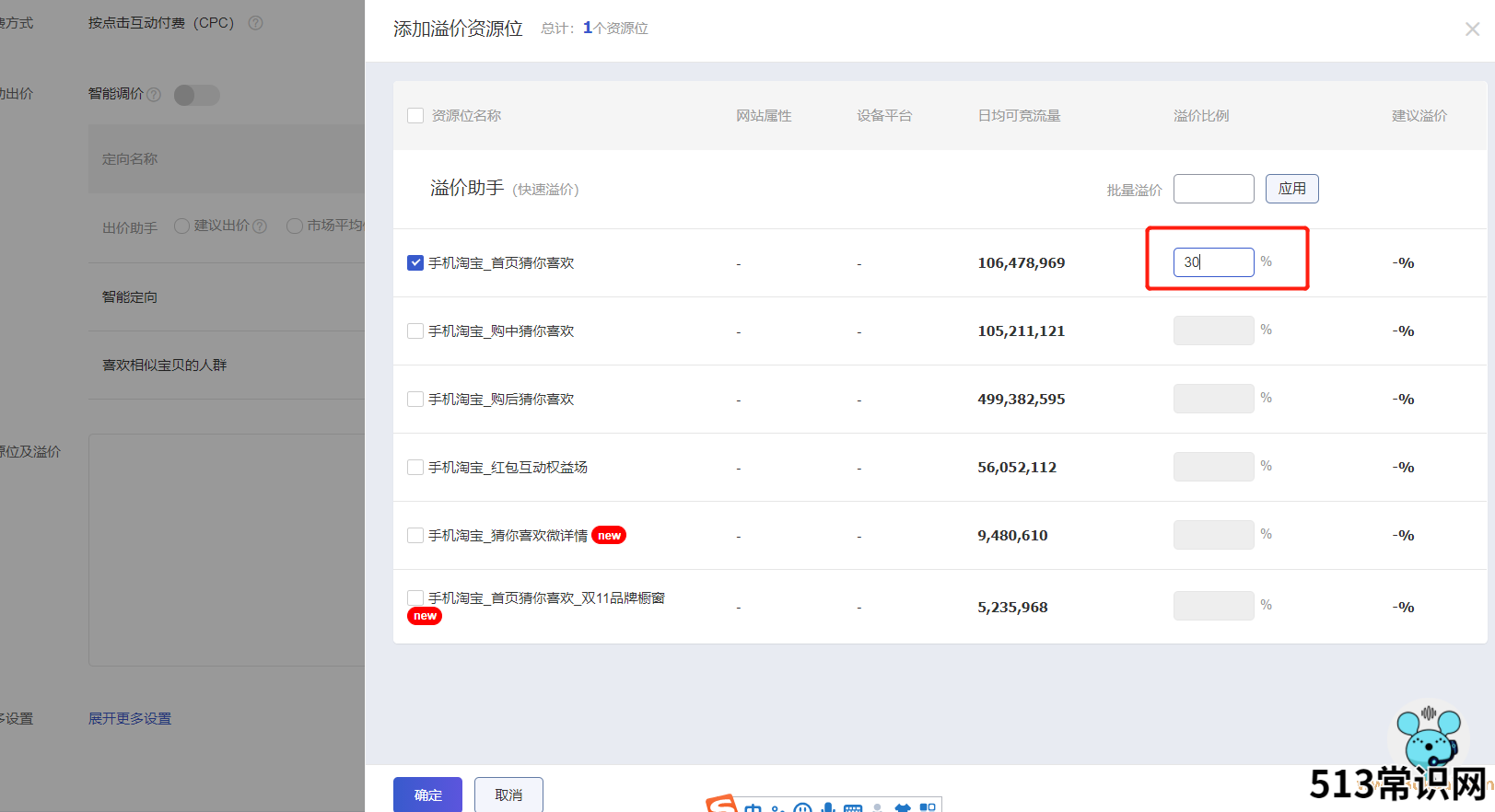This screenshot has height=812, width=1495.
Task: Uncheck 手机淘宝_首页猜你喜欢 checkbox
Action: coord(415,263)
